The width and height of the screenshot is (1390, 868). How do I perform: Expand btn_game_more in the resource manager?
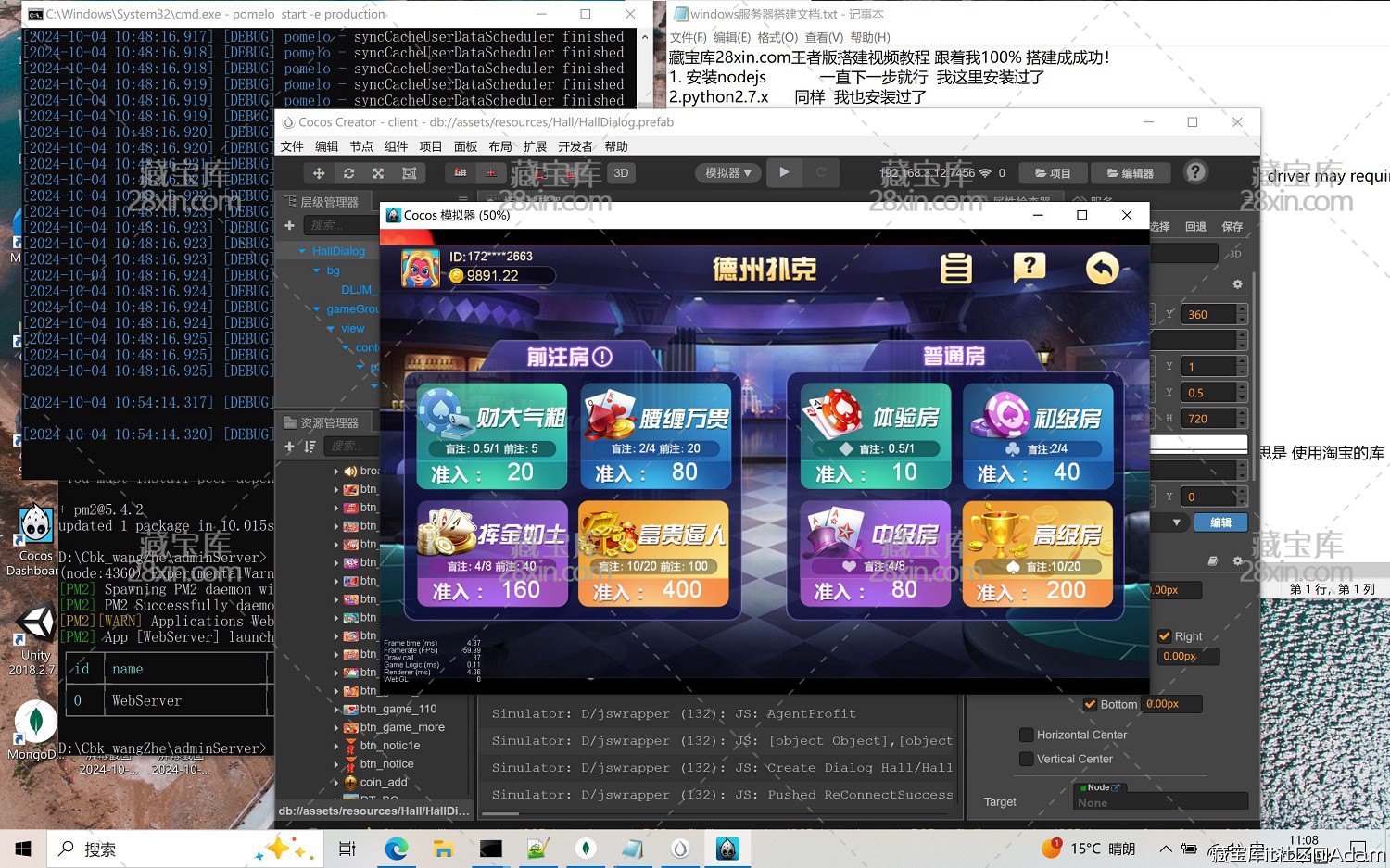point(336,727)
